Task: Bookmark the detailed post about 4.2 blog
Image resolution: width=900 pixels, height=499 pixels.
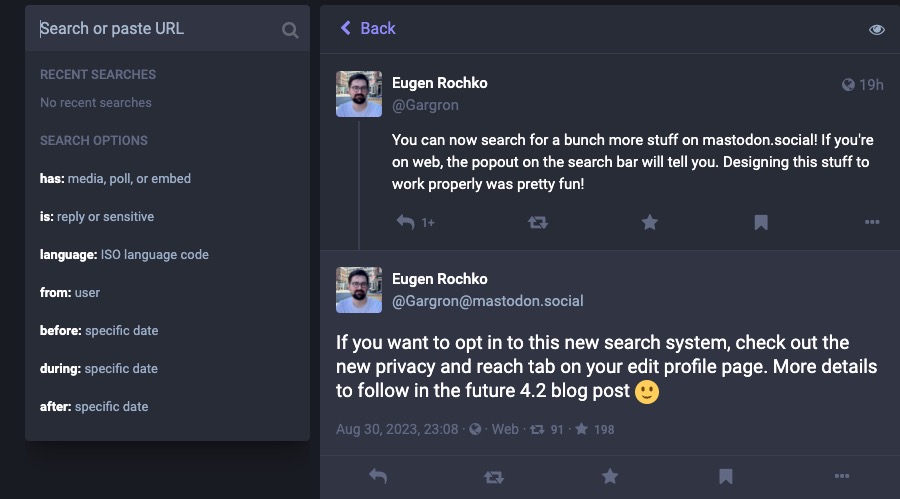Action: (726, 477)
